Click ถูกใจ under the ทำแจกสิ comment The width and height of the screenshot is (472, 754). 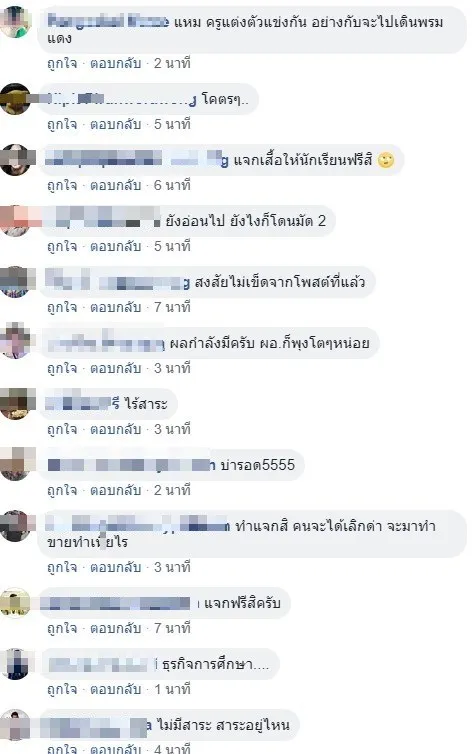click(62, 567)
